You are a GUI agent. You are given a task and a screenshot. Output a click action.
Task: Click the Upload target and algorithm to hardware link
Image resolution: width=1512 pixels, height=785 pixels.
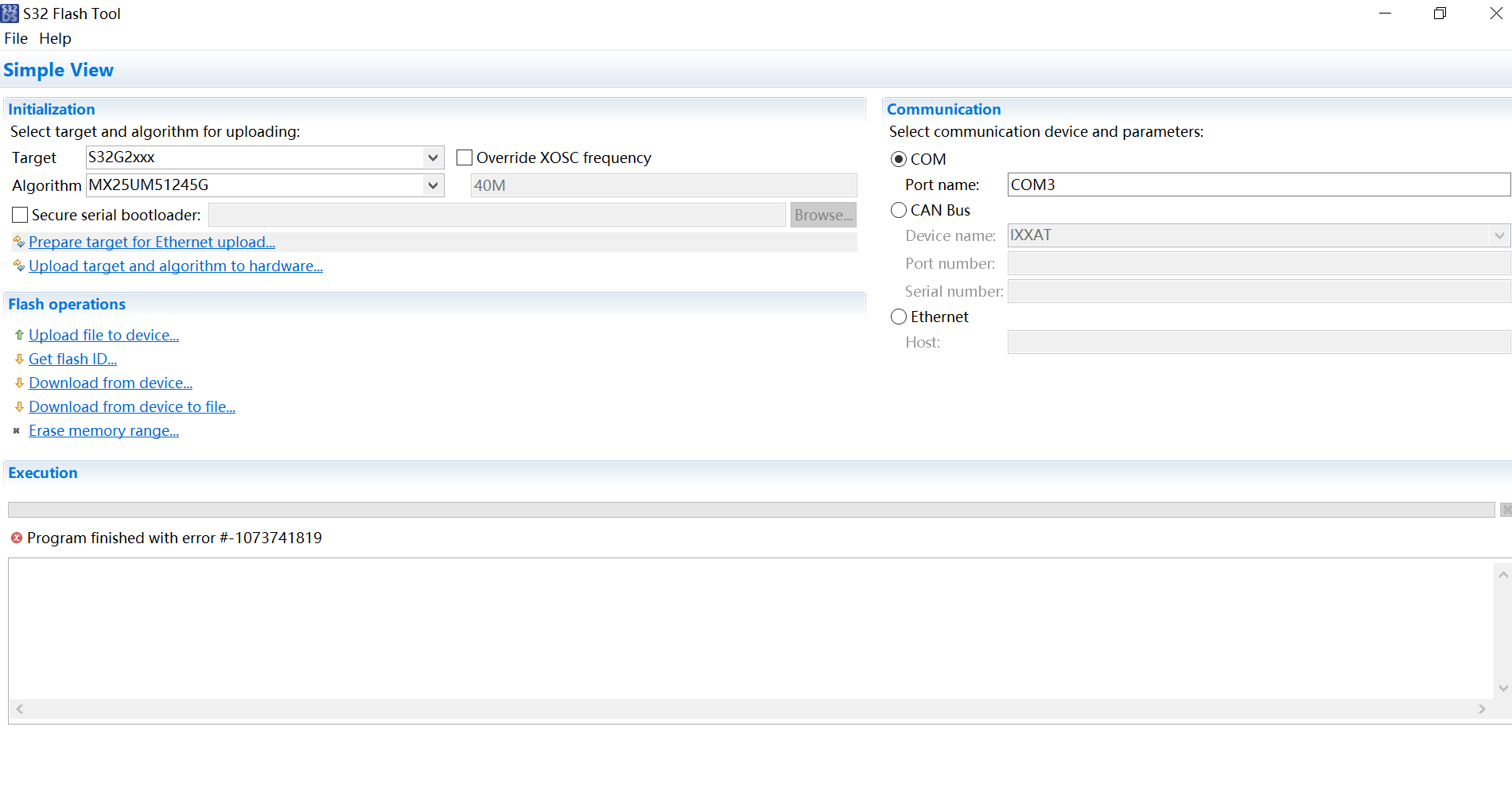pos(175,266)
